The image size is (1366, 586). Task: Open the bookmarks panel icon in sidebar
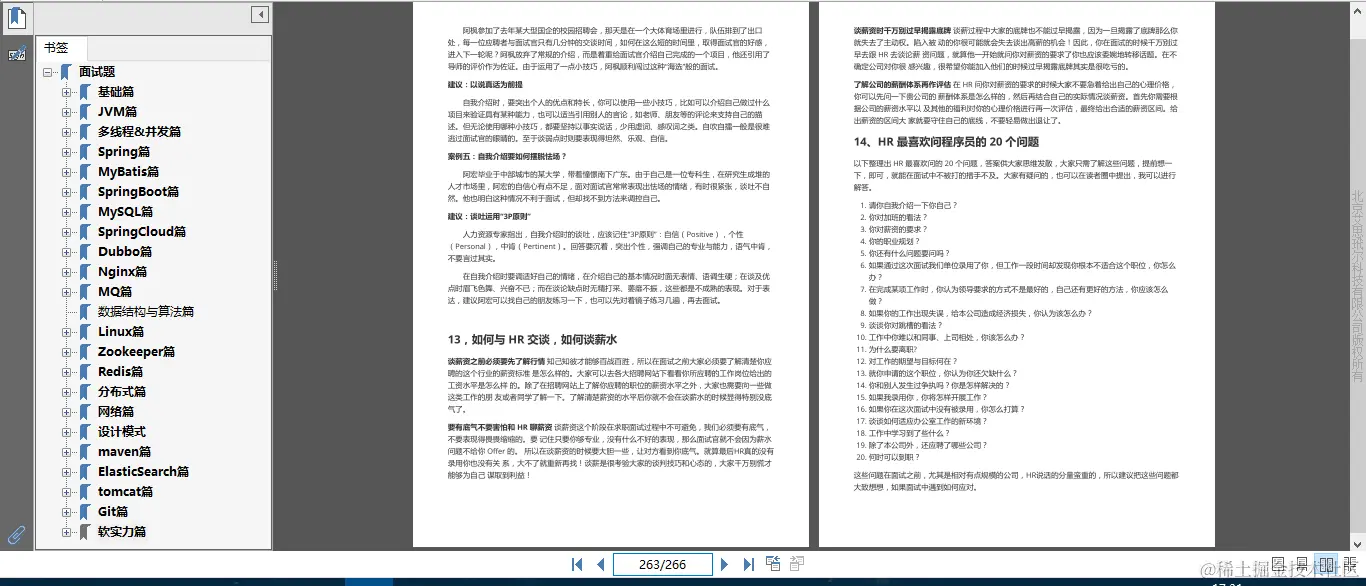coord(17,17)
